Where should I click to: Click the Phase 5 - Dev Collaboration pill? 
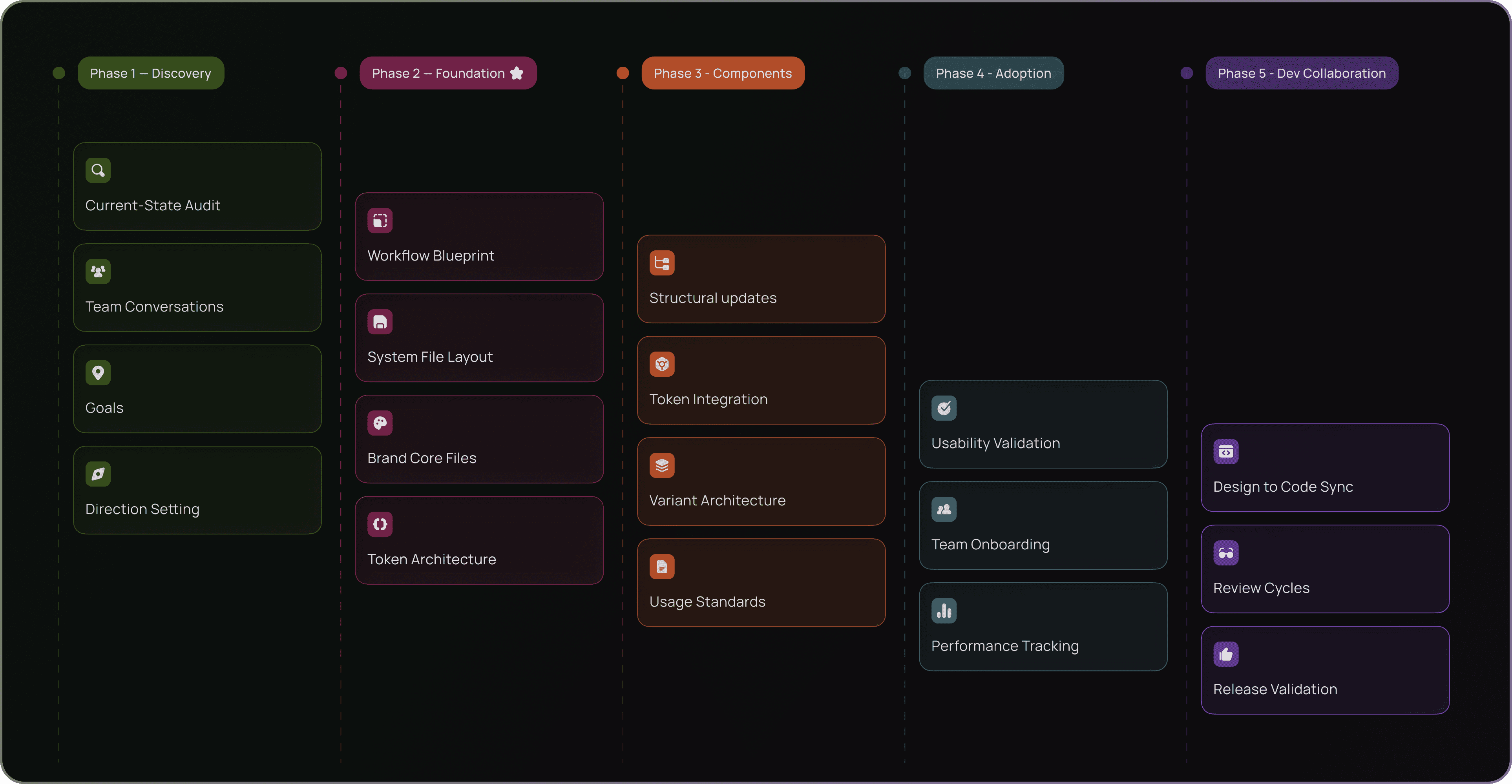coord(1301,73)
